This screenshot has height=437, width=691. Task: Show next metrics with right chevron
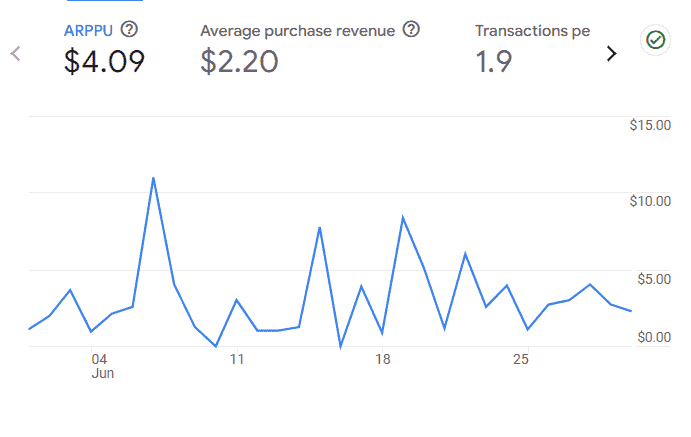pos(611,54)
